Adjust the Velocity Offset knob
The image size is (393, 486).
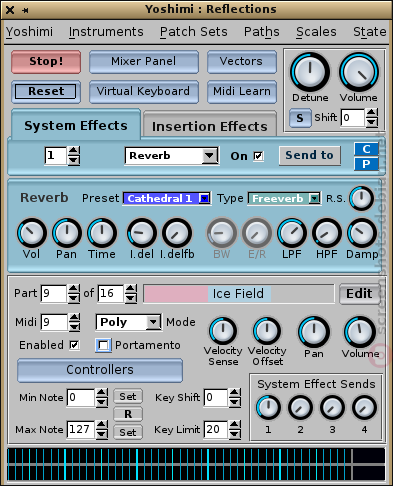coord(267,331)
